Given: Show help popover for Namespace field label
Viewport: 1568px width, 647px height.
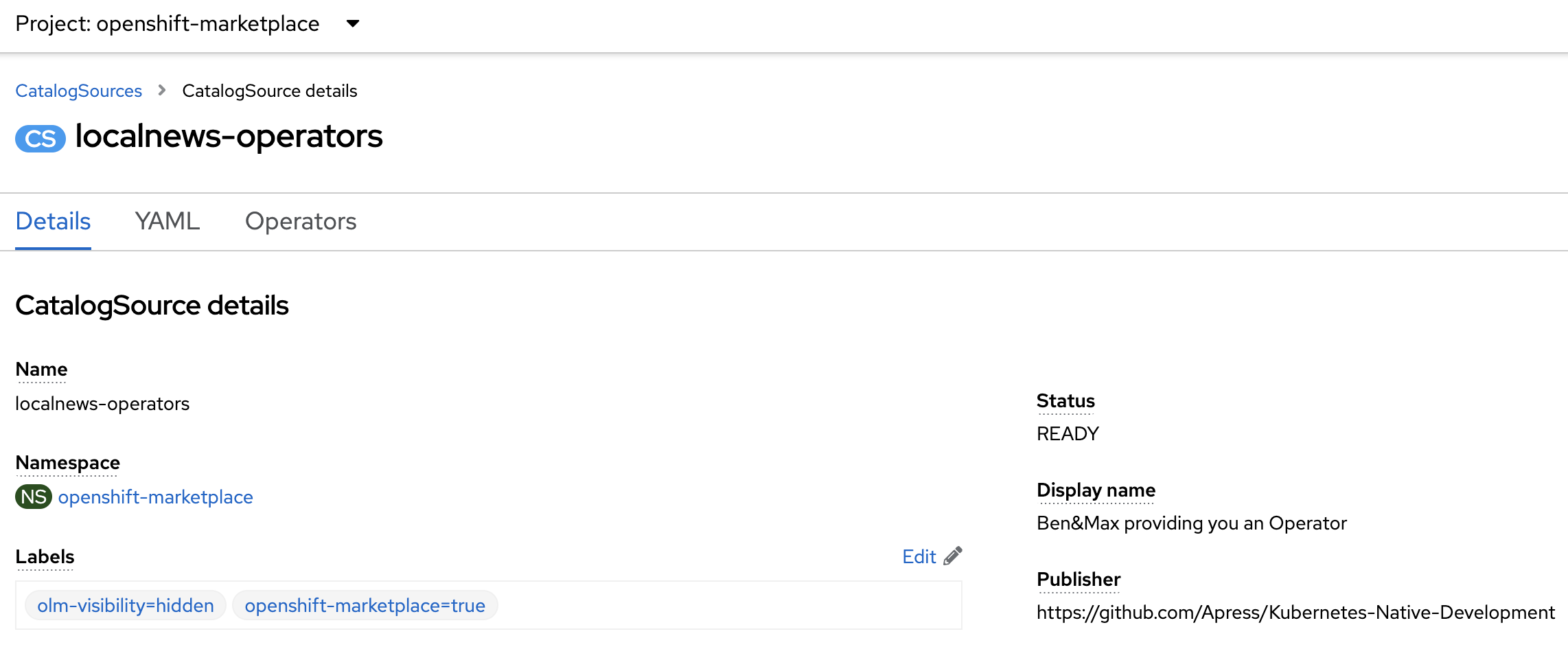Looking at the screenshot, I should tap(67, 463).
